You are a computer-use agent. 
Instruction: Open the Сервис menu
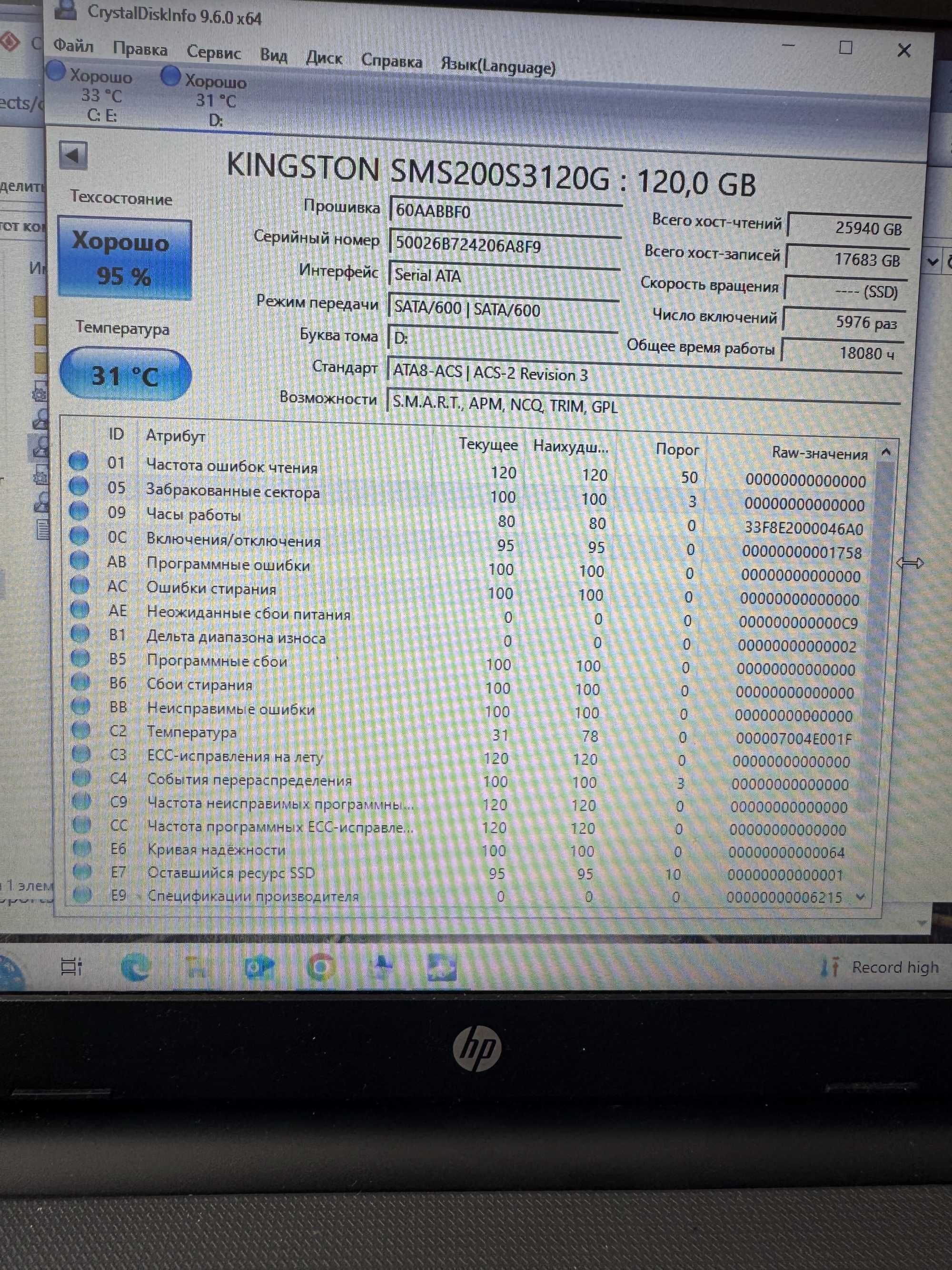point(213,52)
